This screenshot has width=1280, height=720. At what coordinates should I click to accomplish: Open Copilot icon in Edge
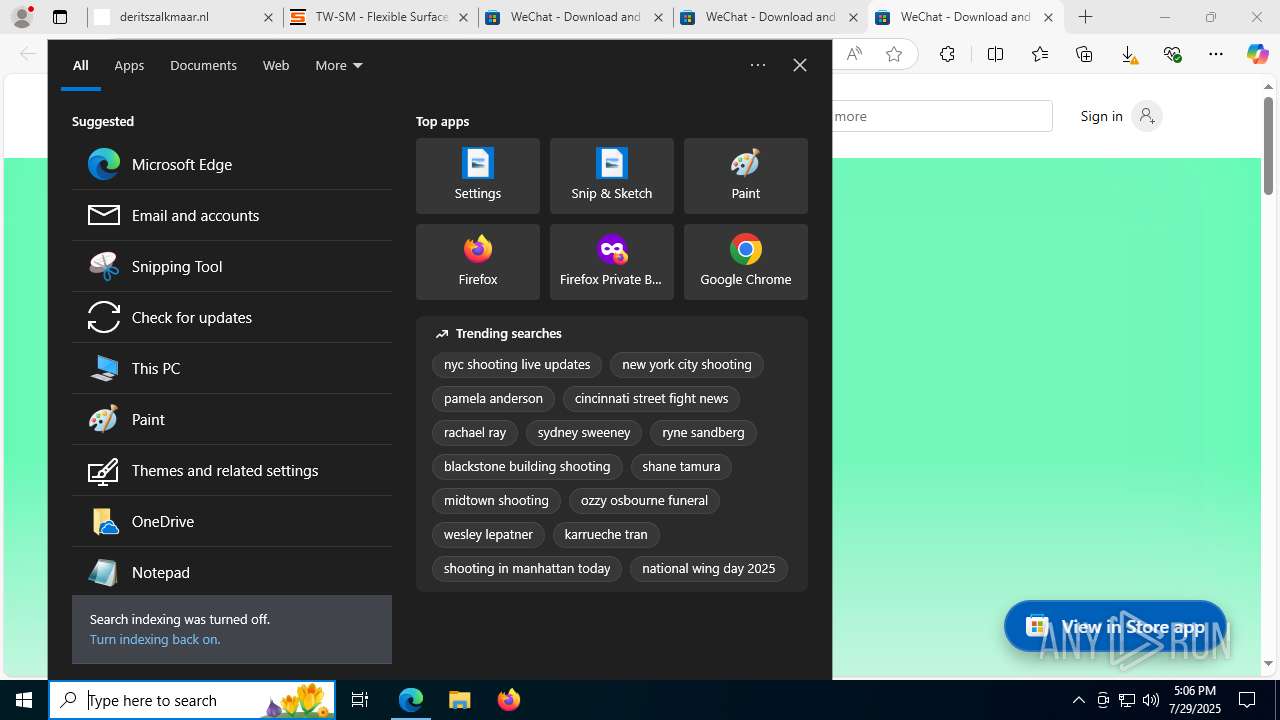1257,54
